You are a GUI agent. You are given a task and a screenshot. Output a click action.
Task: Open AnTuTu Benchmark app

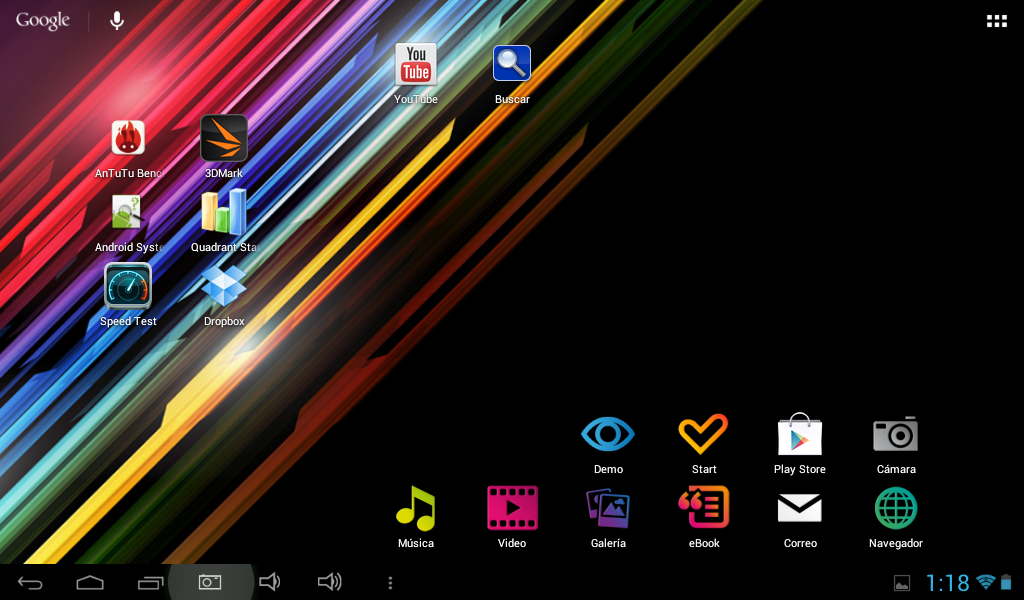[x=128, y=140]
